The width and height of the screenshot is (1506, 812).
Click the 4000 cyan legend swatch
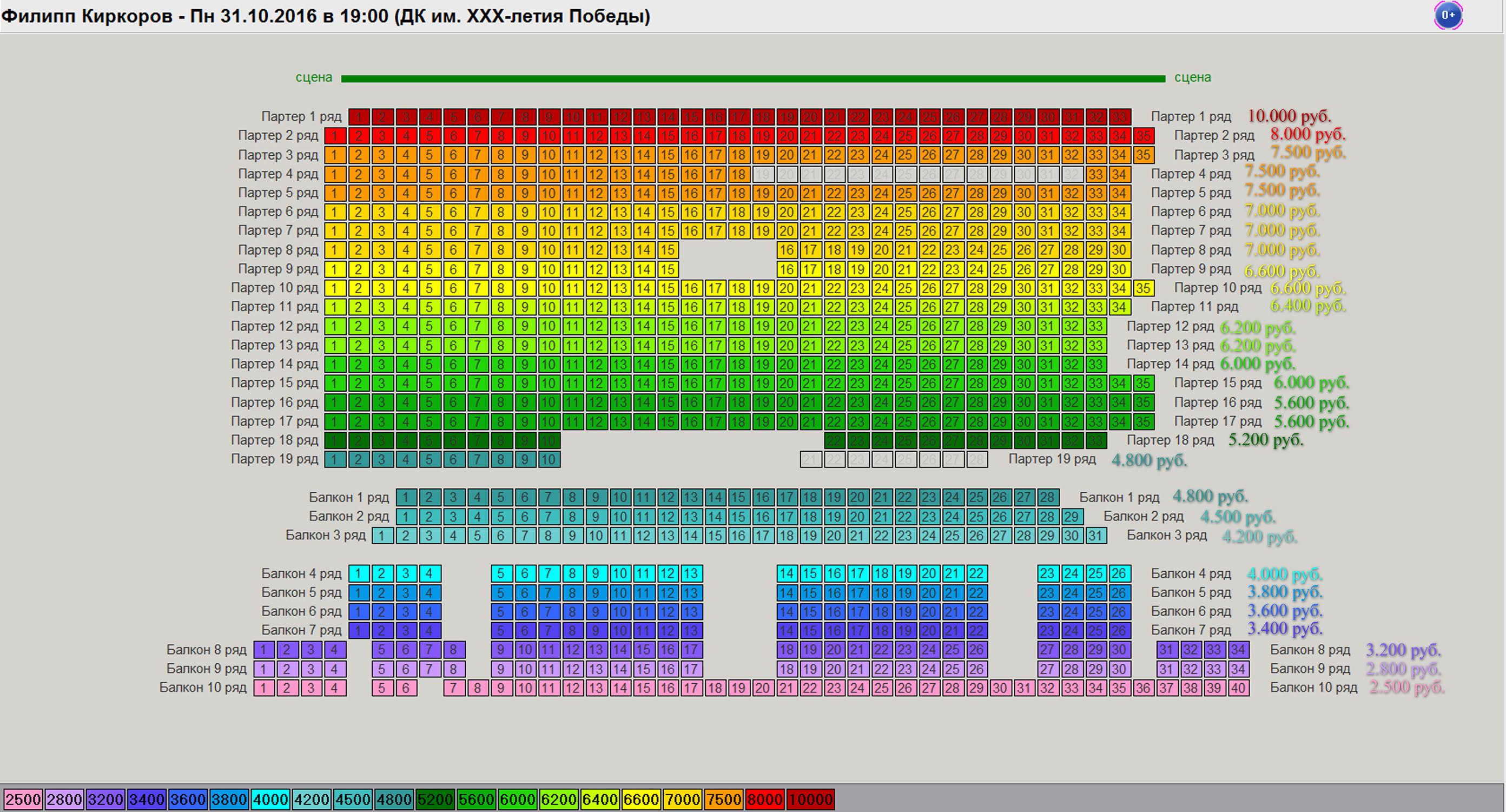270,799
